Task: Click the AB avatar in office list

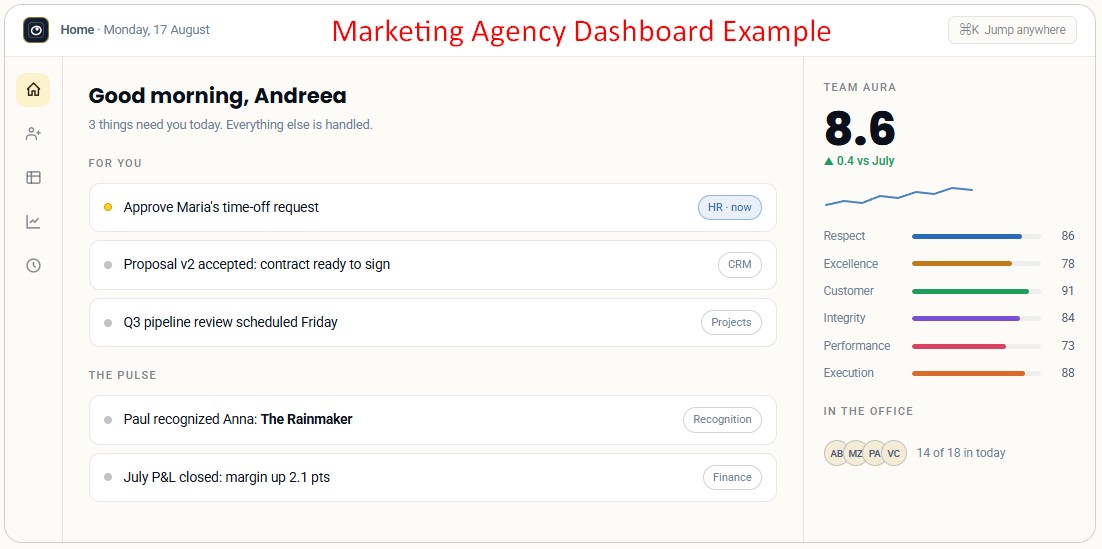Action: (836, 453)
